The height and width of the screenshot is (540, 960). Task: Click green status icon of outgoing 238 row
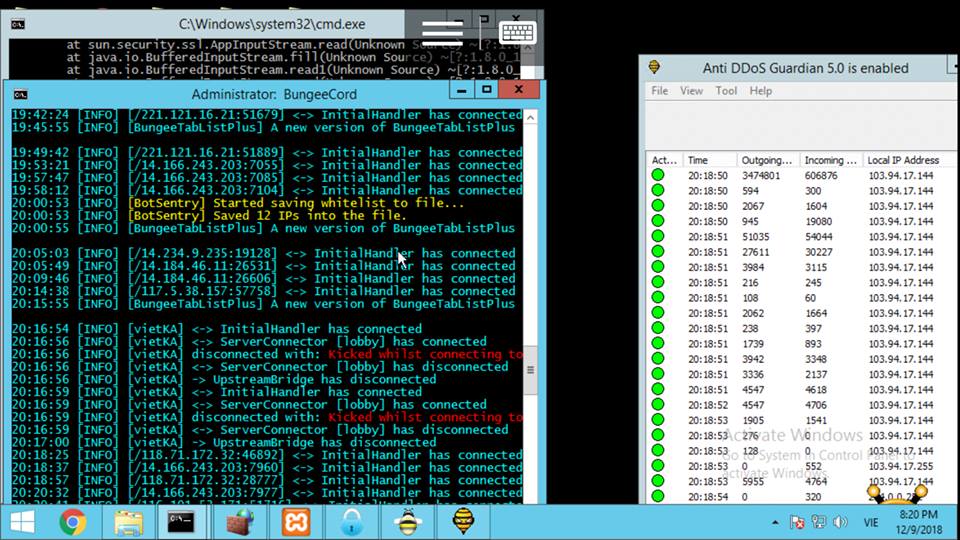[658, 328]
